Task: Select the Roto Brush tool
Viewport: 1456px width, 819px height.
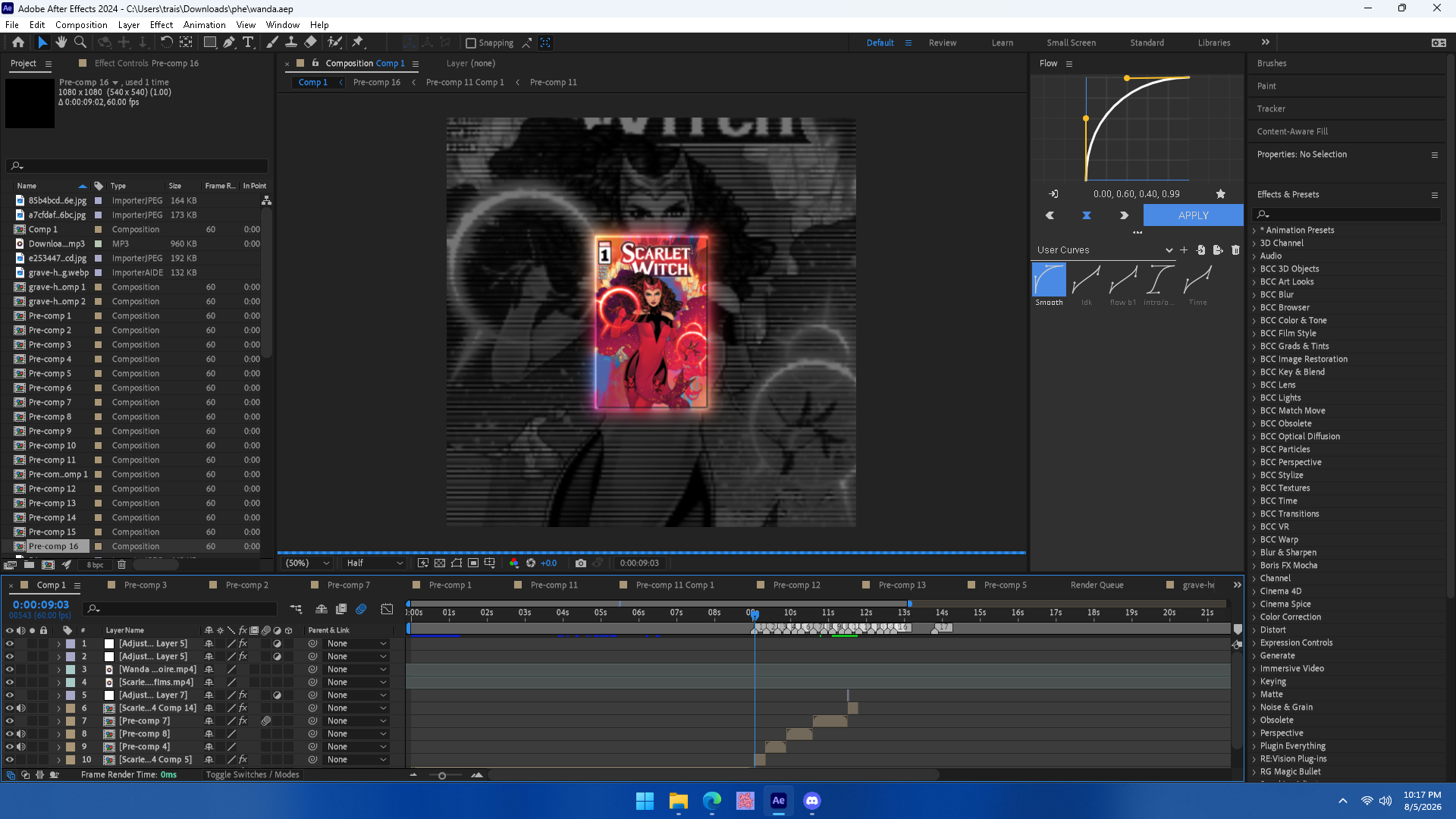Action: click(x=334, y=42)
